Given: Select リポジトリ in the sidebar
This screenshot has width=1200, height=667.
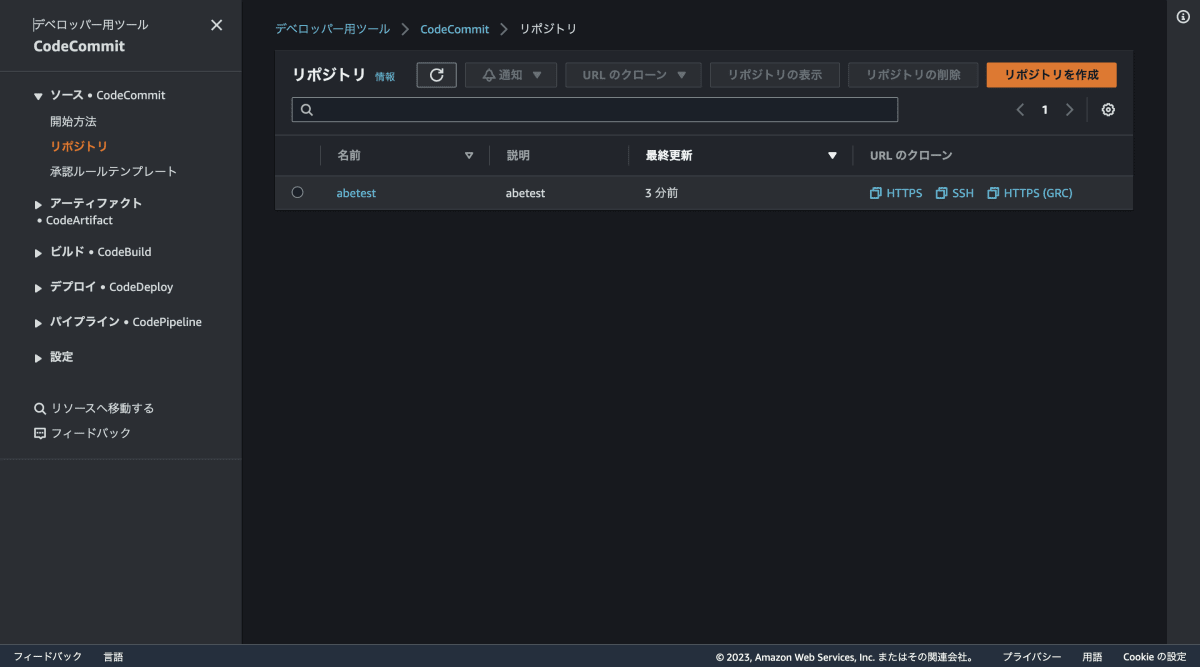Looking at the screenshot, I should (79, 146).
